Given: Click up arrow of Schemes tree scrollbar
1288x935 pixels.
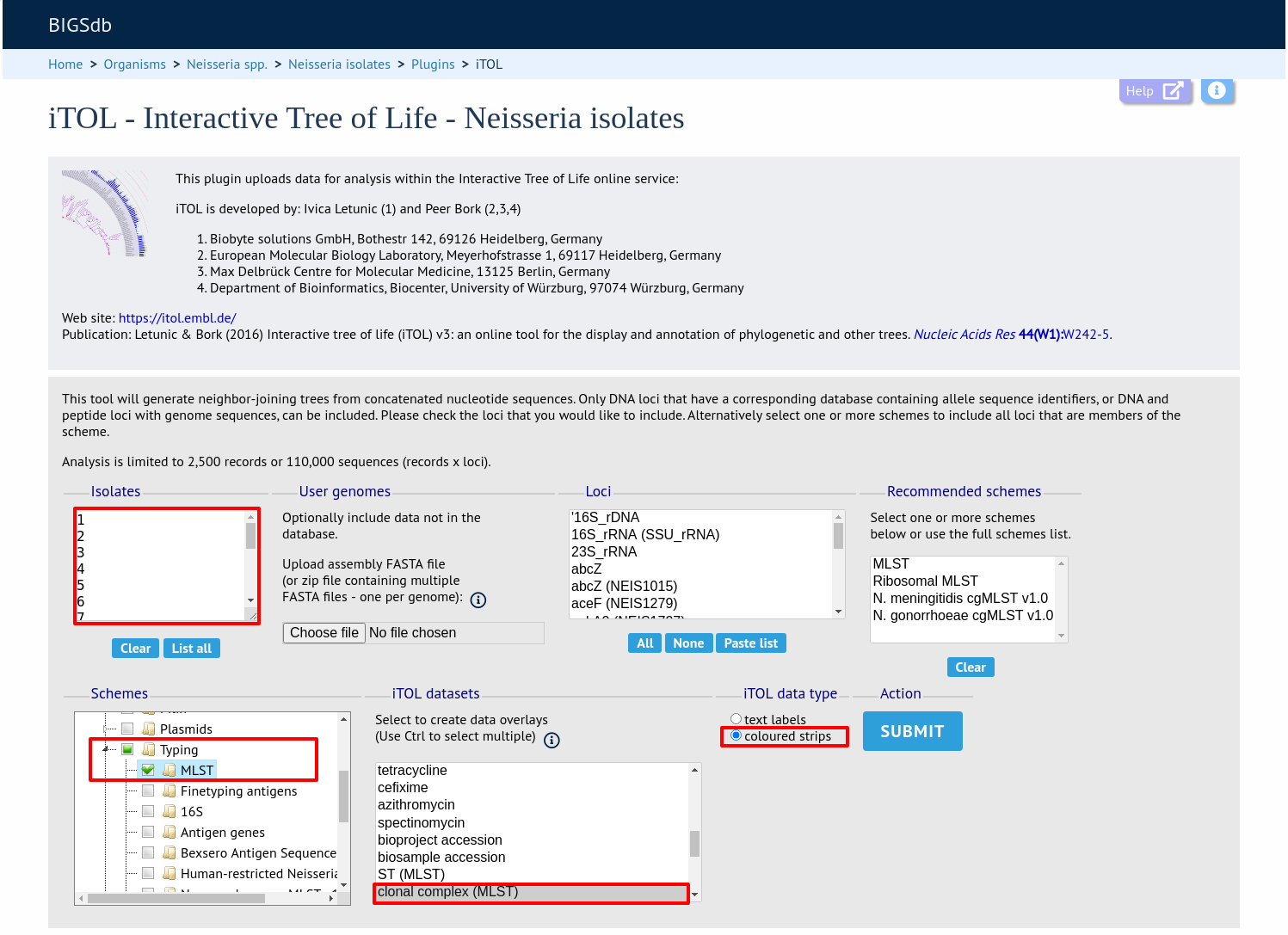Looking at the screenshot, I should (344, 719).
